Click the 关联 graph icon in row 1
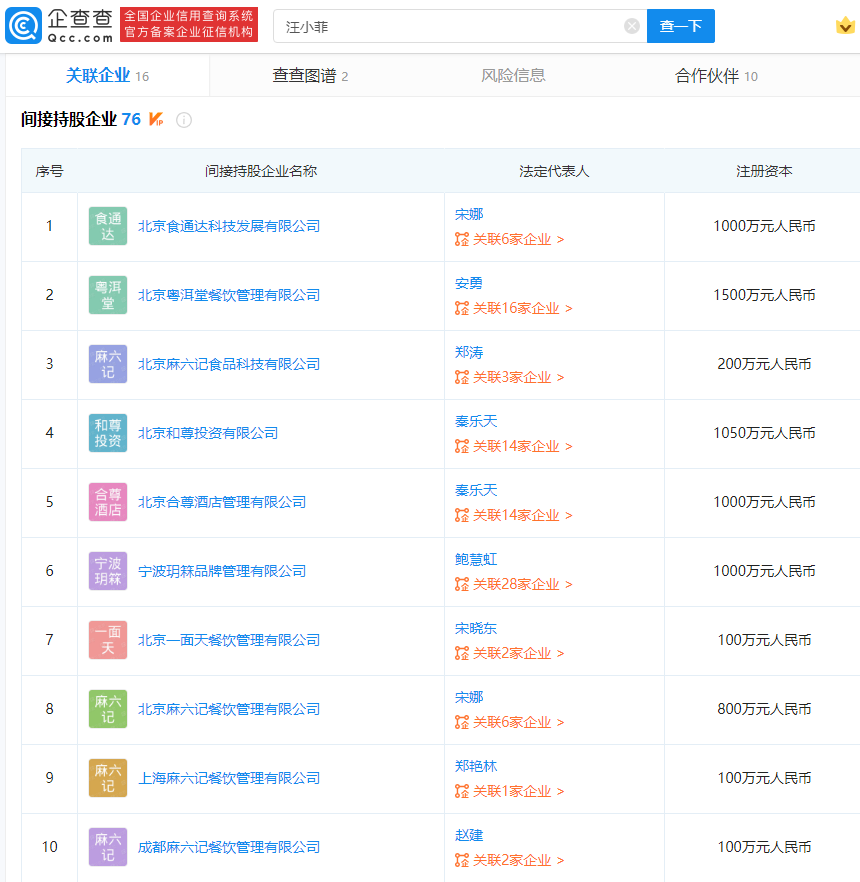860x882 pixels. click(x=462, y=240)
